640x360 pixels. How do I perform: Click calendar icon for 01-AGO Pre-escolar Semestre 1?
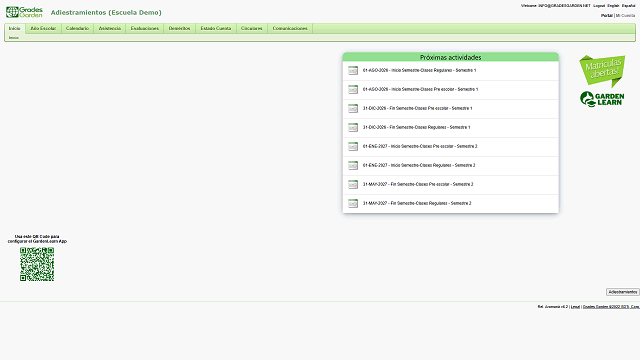coord(353,89)
